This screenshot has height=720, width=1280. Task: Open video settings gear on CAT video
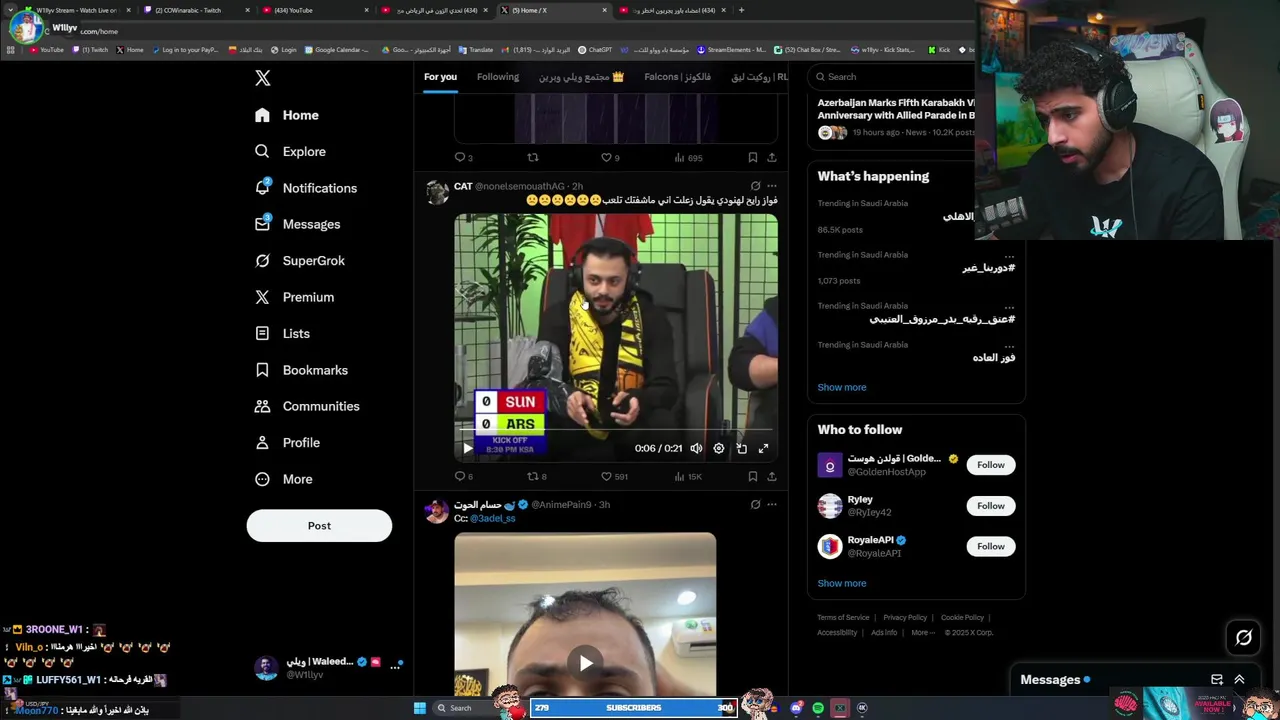point(718,449)
